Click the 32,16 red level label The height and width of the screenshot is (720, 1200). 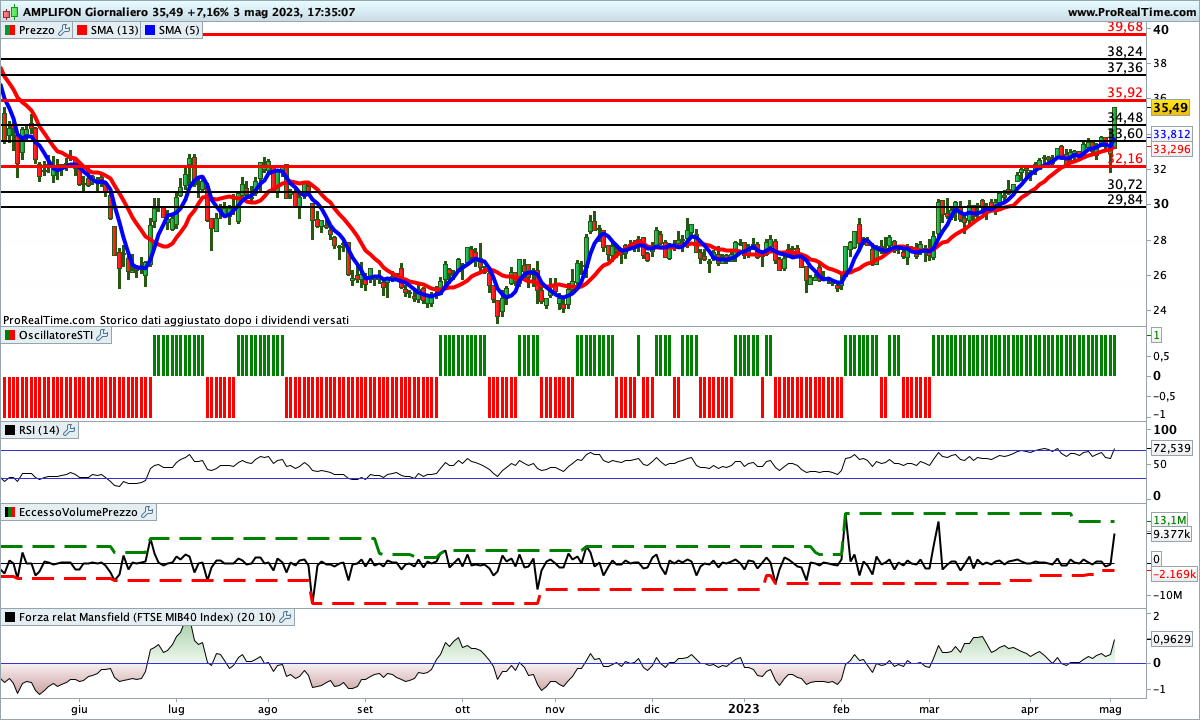[1126, 159]
